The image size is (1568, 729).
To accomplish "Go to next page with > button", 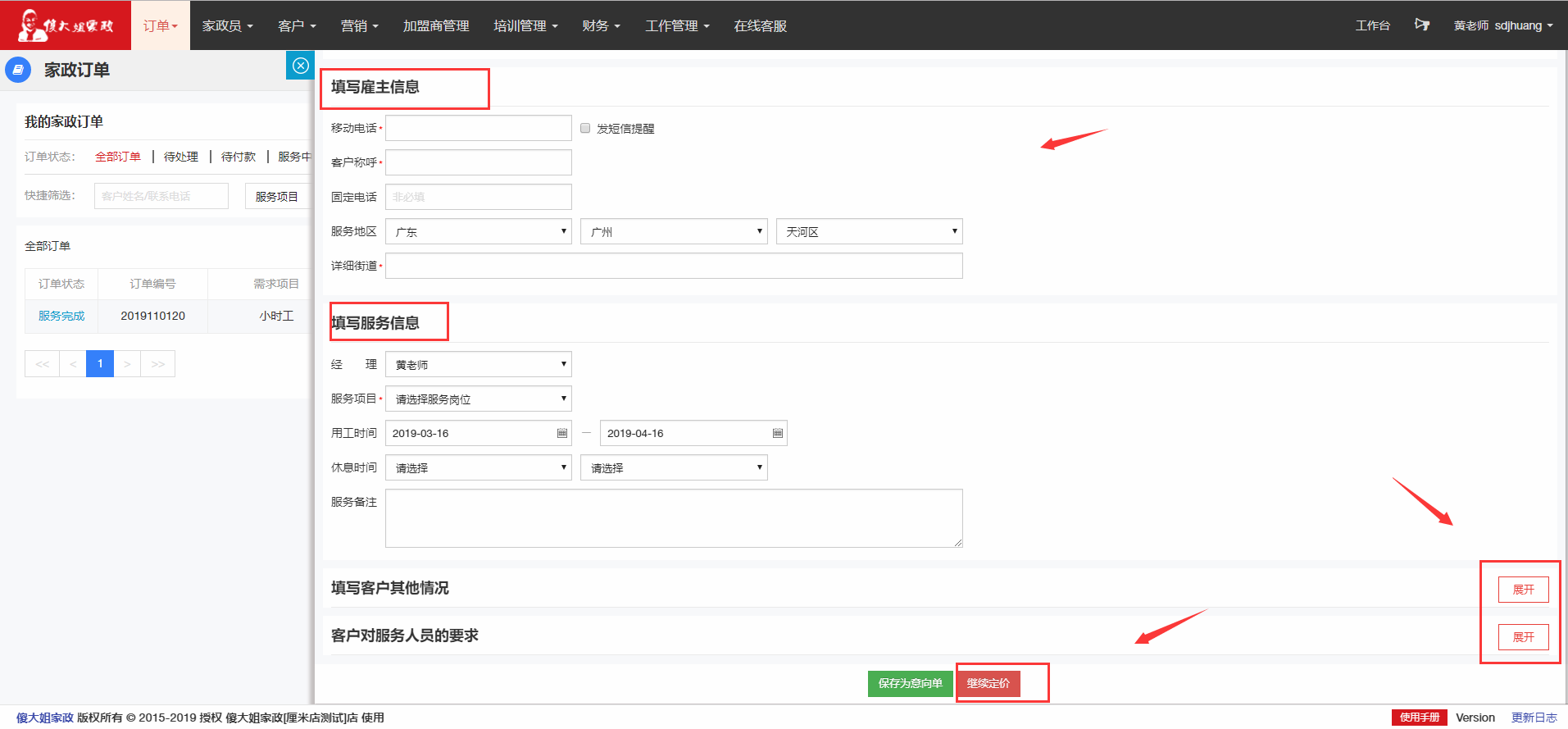I will click(127, 363).
